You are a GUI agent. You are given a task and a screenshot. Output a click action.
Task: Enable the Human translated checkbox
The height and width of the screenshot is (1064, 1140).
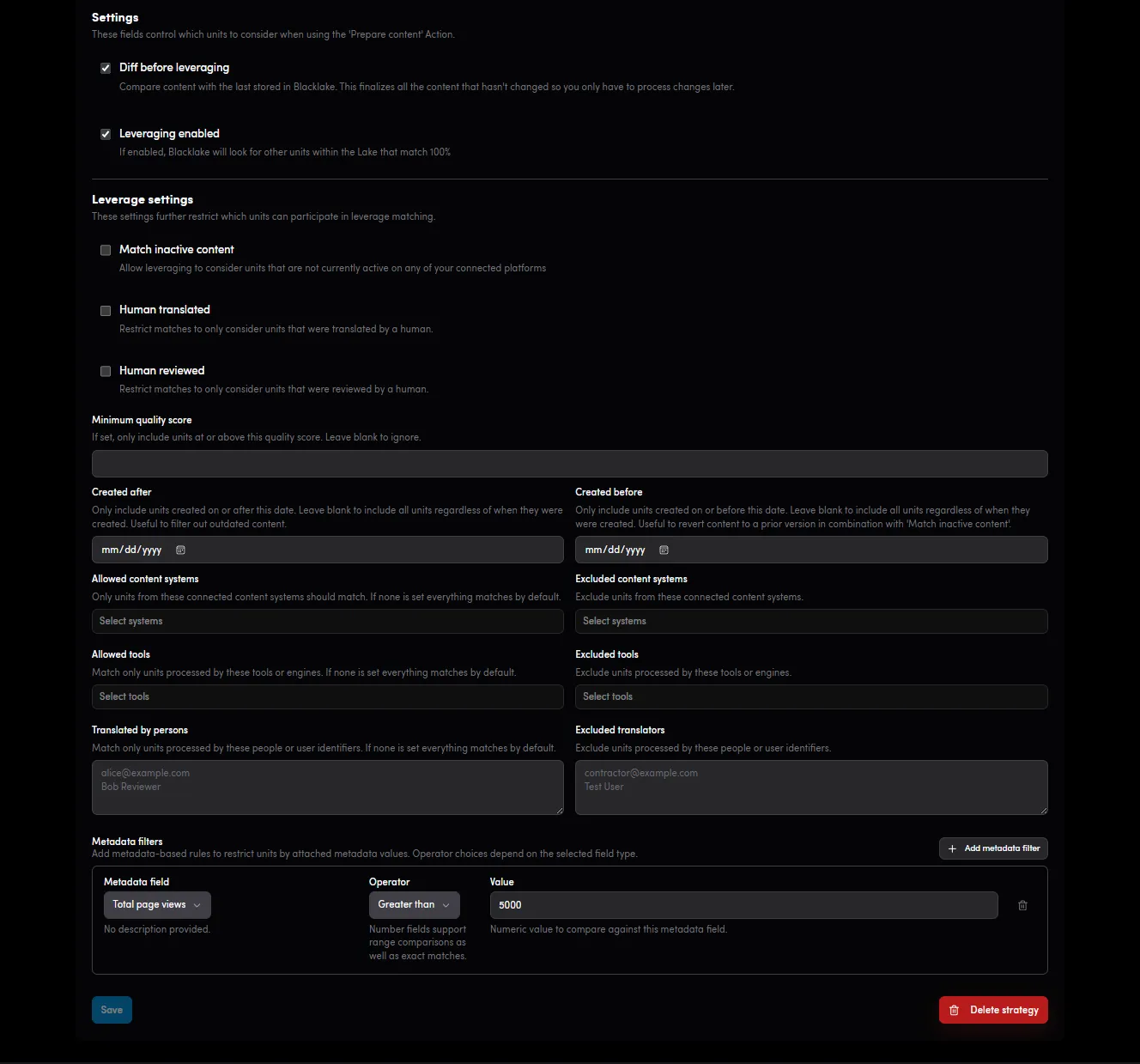[106, 311]
